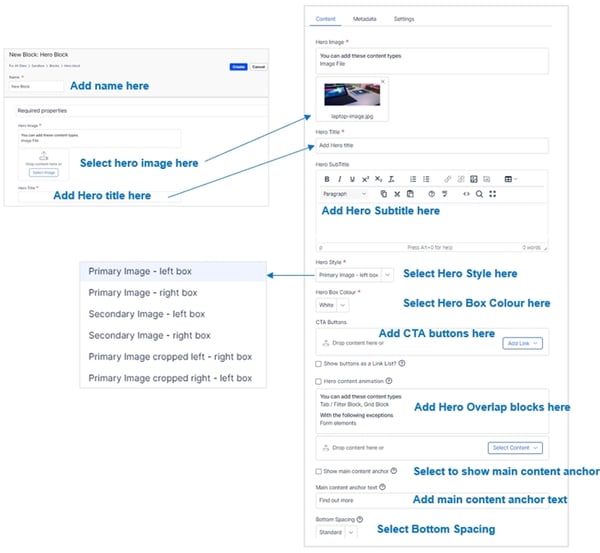This screenshot has width=600, height=553.
Task: Click the Italic formatting icon
Action: pyautogui.click(x=338, y=179)
